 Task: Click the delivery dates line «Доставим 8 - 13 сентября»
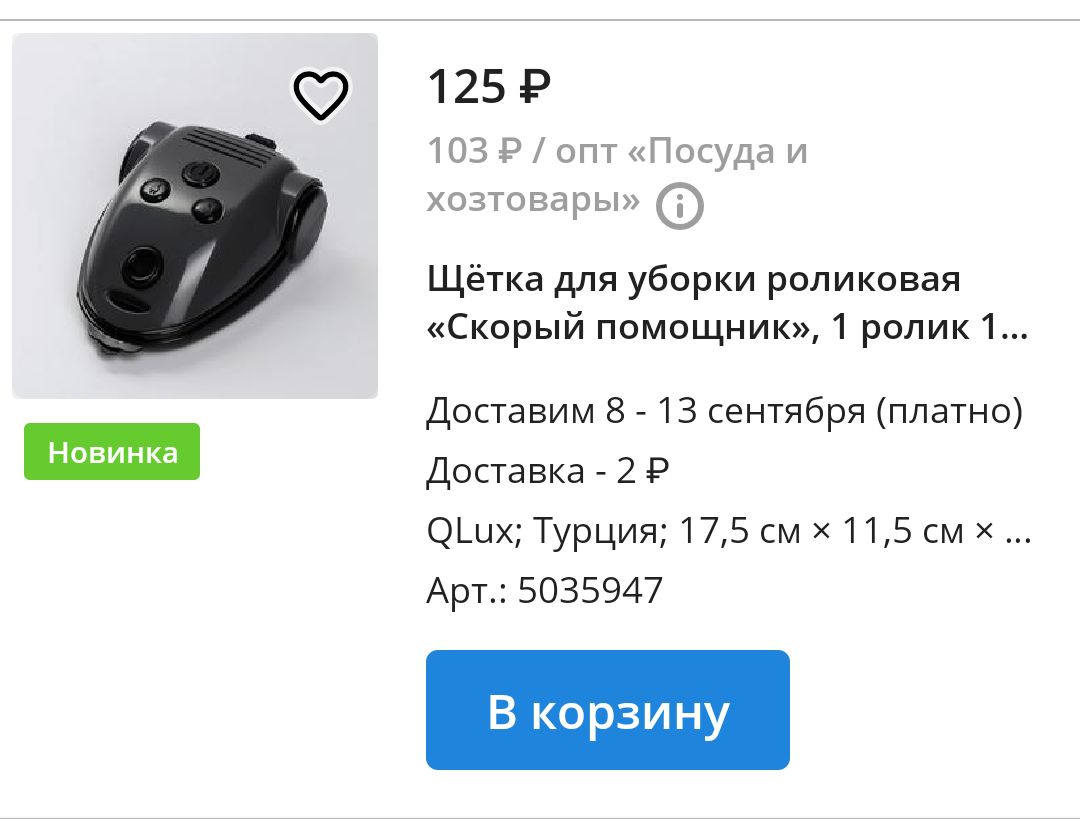[646, 411]
